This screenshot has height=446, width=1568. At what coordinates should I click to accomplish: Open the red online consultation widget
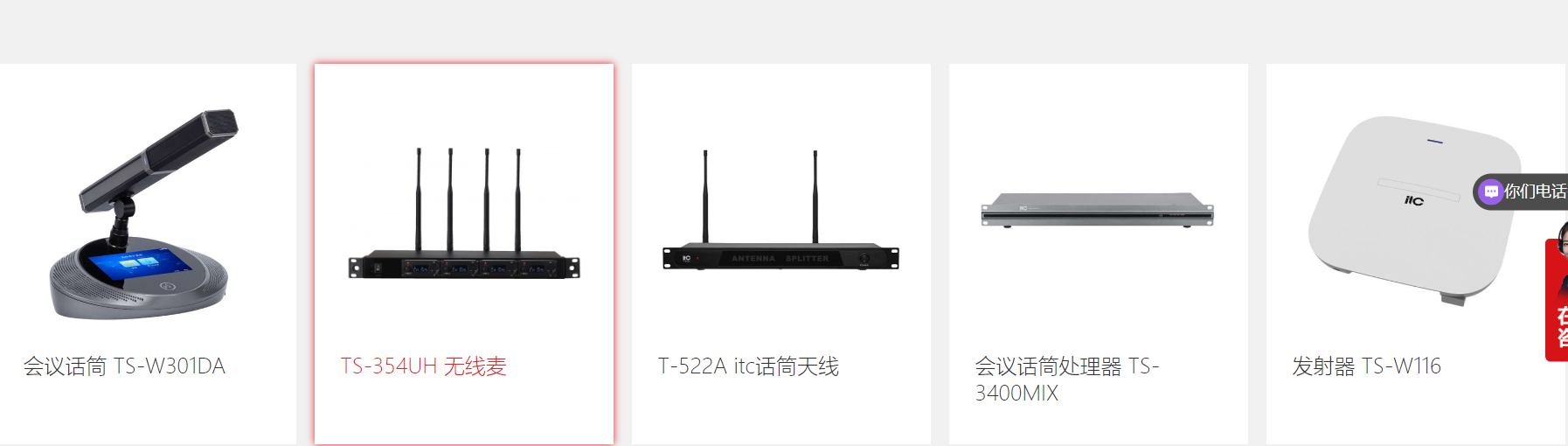[1557, 300]
